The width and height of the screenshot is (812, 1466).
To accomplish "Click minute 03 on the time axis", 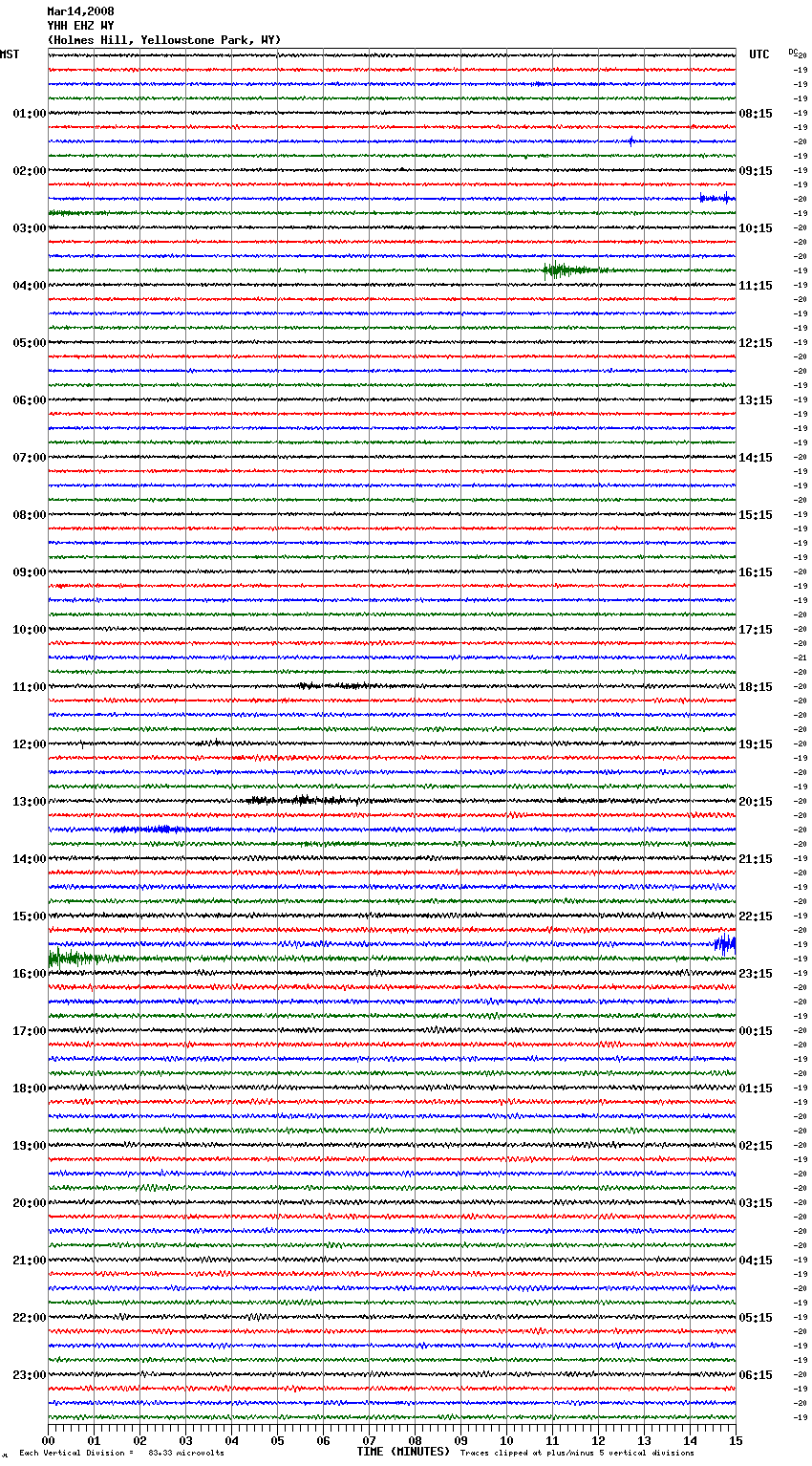I will 185,1440.
